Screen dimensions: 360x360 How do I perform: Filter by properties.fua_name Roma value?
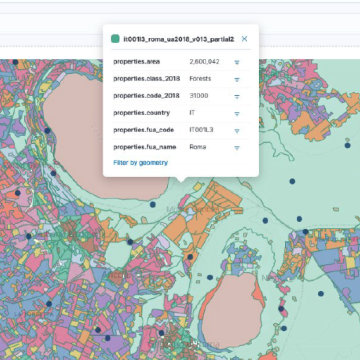pos(237,148)
